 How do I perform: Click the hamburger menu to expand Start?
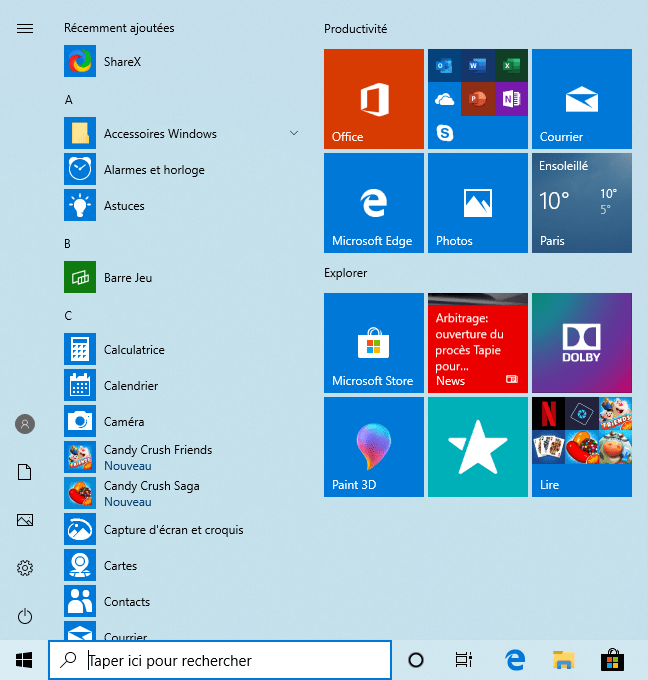tap(25, 29)
